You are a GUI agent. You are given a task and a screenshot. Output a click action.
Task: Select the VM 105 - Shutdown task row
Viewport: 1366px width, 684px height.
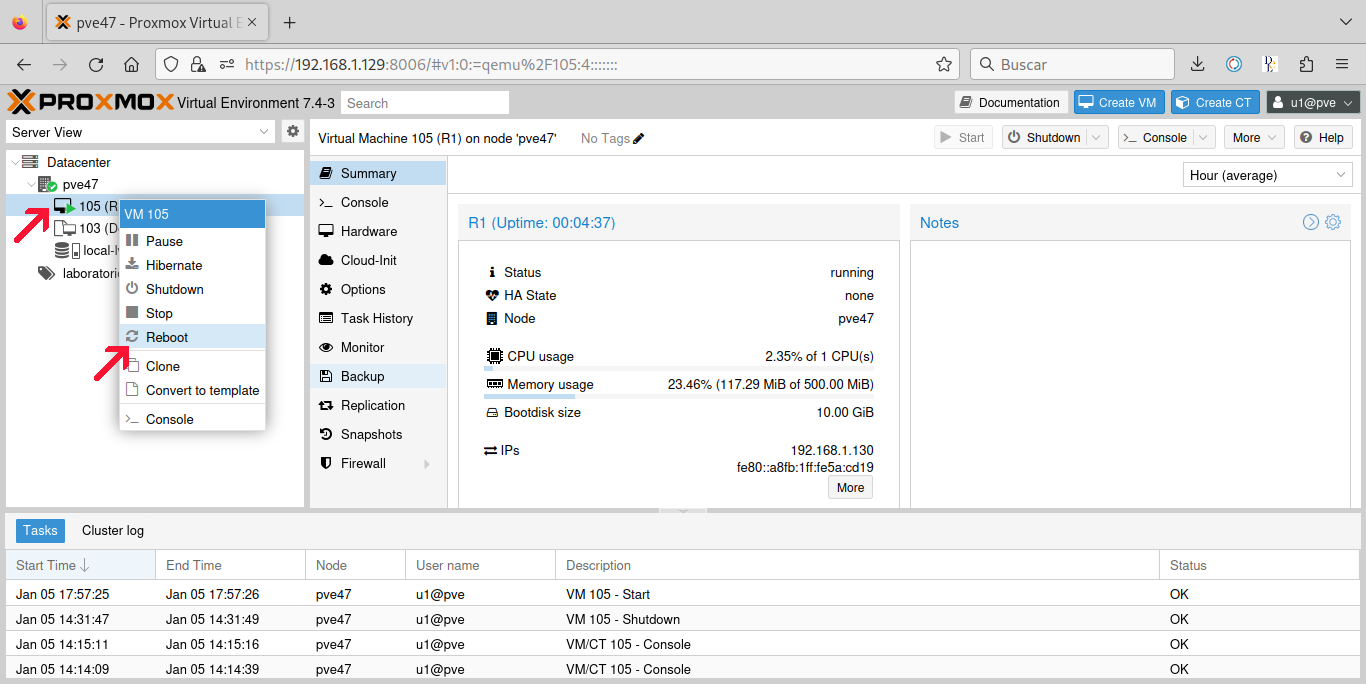coord(683,619)
